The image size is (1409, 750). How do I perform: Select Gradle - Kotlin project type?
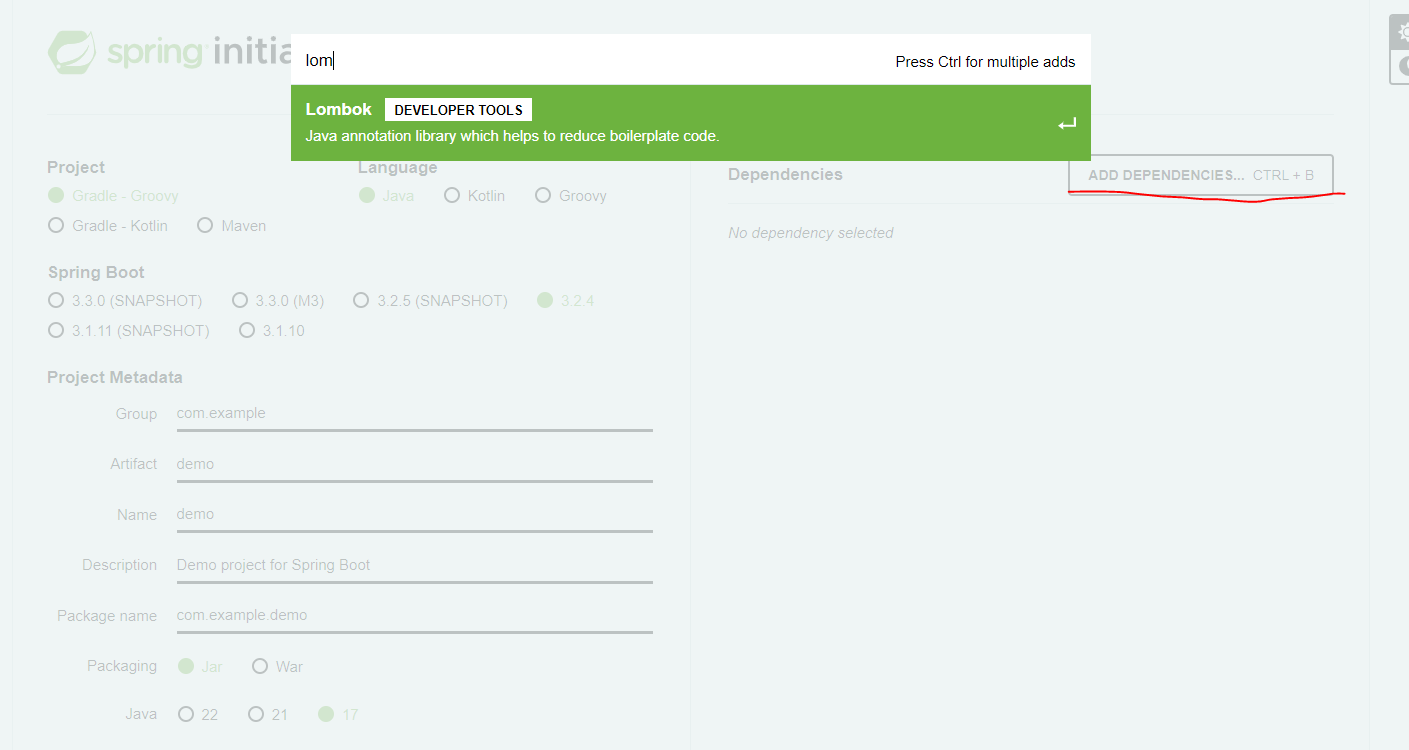pyautogui.click(x=108, y=226)
